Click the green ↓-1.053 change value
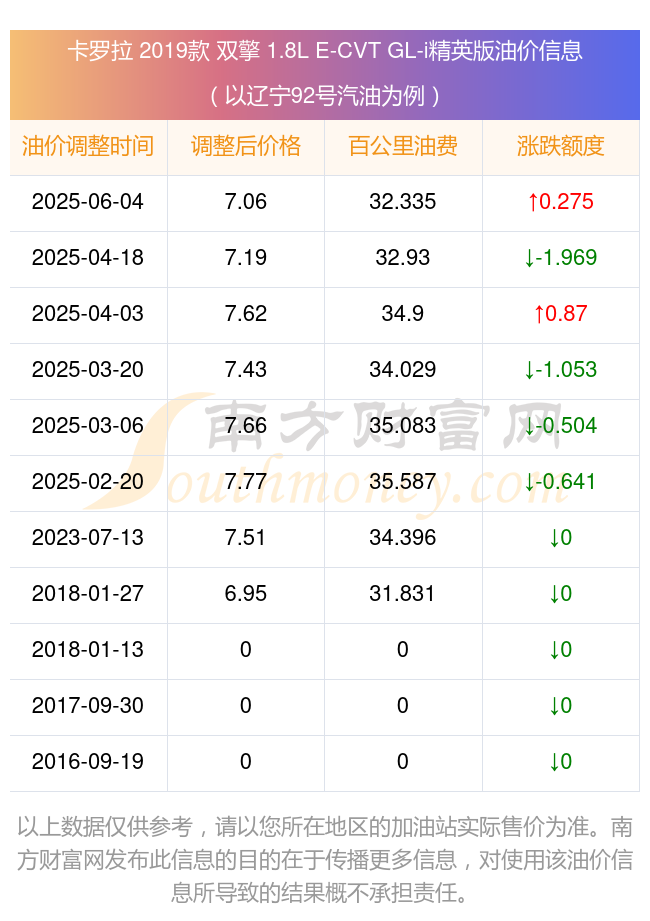 [x=561, y=369]
